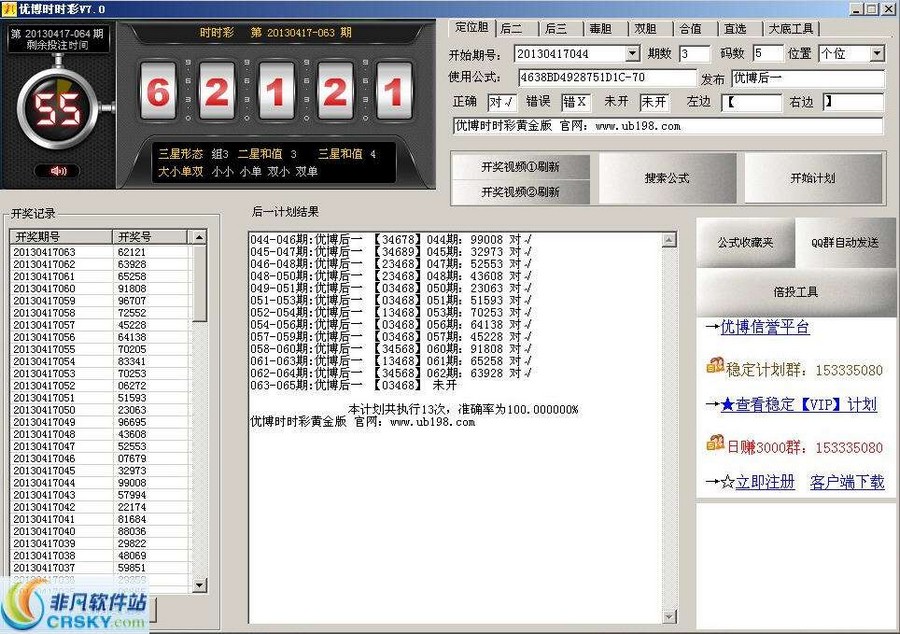Select the 合值 tab
This screenshot has height=634, width=900.
coord(690,29)
